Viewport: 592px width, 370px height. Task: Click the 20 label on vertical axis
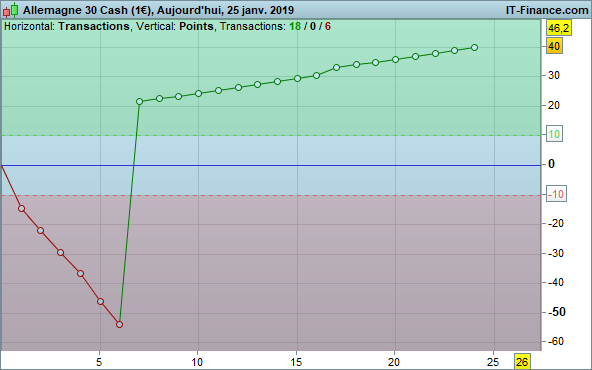tap(554, 105)
